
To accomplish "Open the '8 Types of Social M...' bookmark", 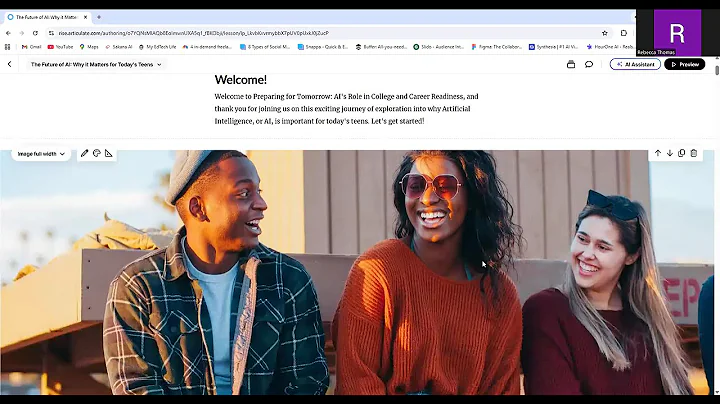I will 265,47.
